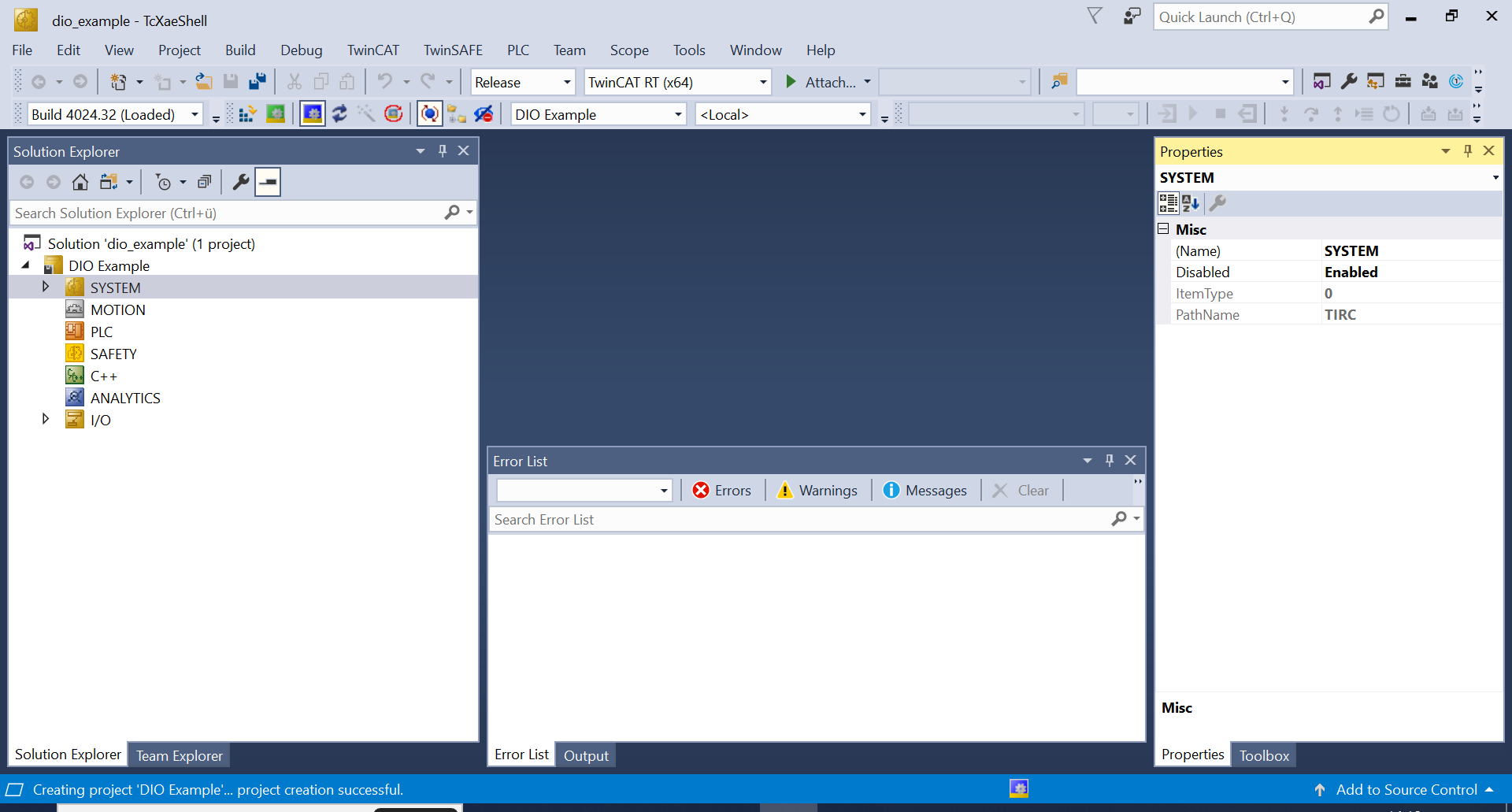The height and width of the screenshot is (812, 1512).
Task: Select the ANALYTICS tree item
Action: point(125,399)
